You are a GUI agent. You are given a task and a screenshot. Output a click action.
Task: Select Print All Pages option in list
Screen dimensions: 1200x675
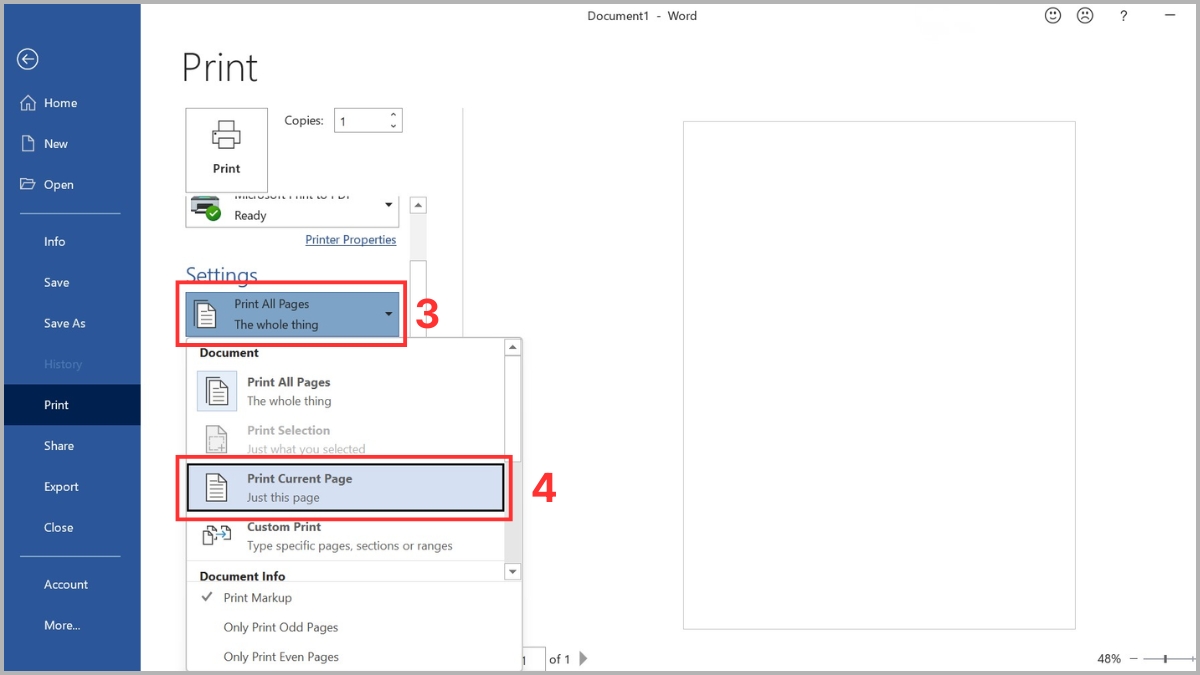345,391
